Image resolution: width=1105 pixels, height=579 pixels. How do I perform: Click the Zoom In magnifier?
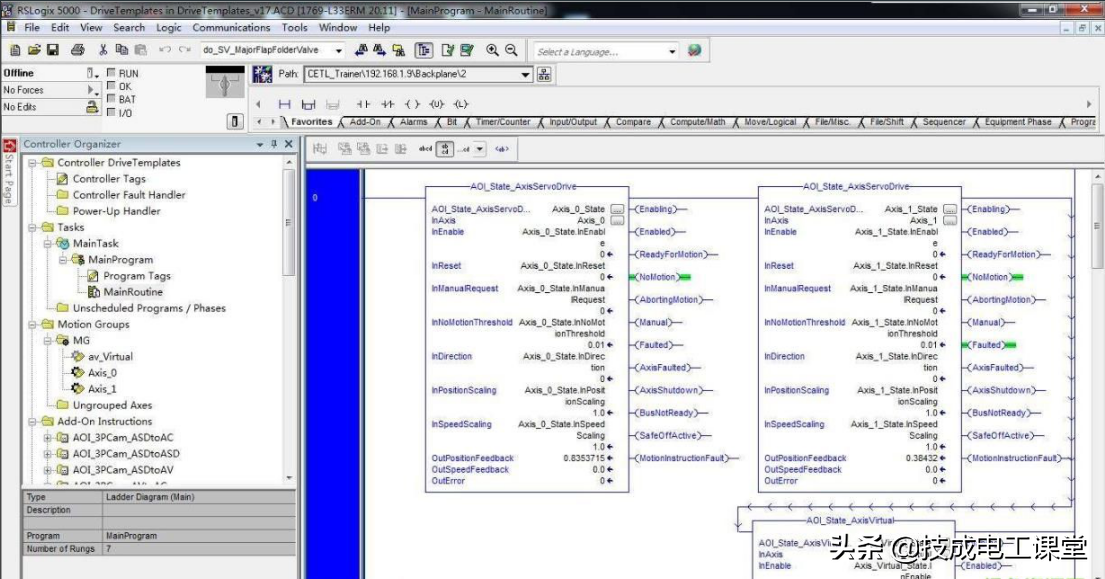(492, 50)
